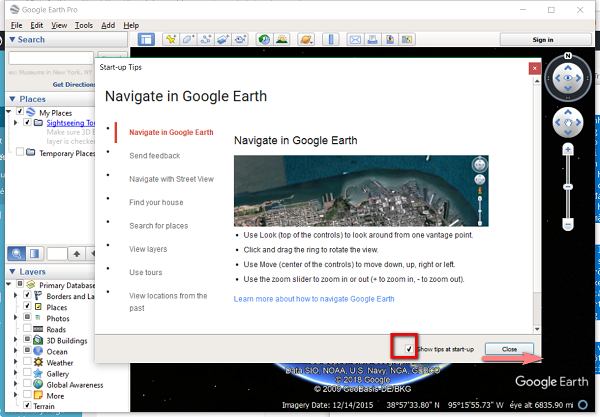The image size is (600, 417).
Task: Collapse the Layers panel header
Action: point(12,272)
